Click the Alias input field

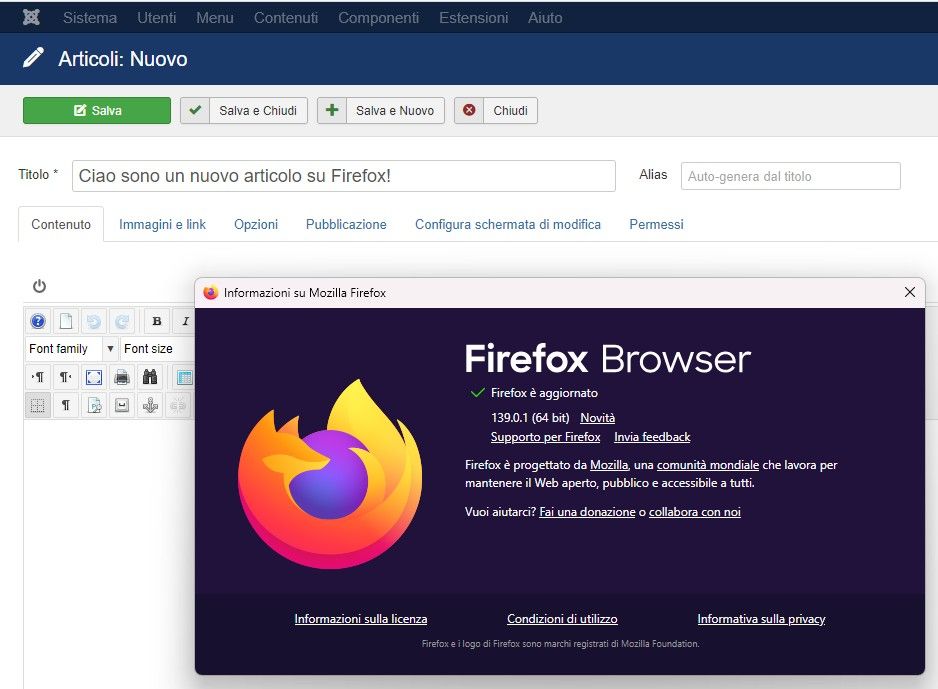click(791, 176)
